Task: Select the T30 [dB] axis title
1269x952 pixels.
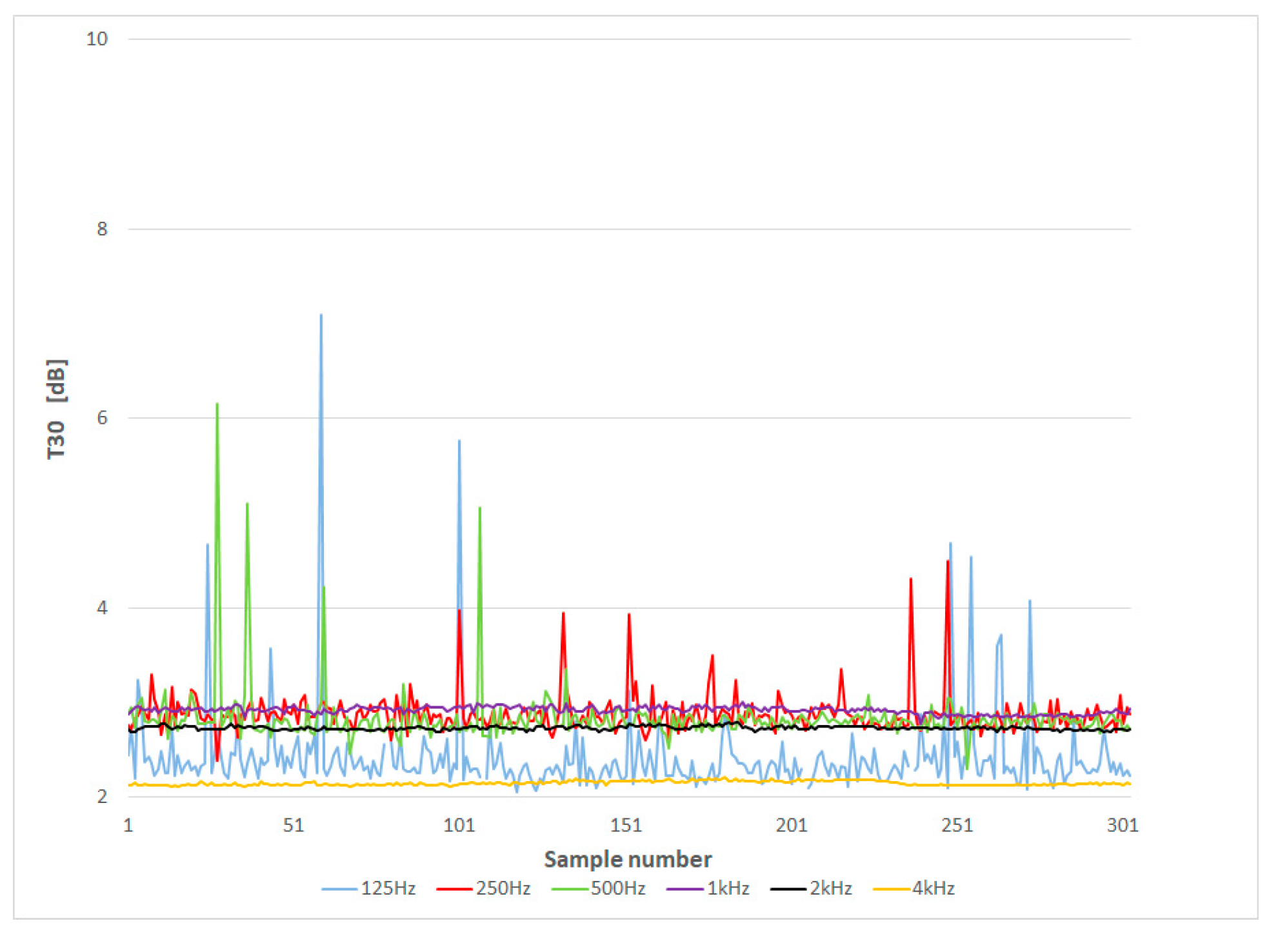Action: click(x=56, y=408)
